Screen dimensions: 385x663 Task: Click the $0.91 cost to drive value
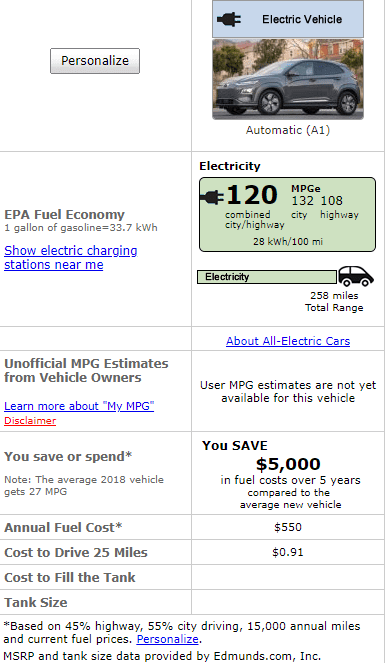click(288, 552)
